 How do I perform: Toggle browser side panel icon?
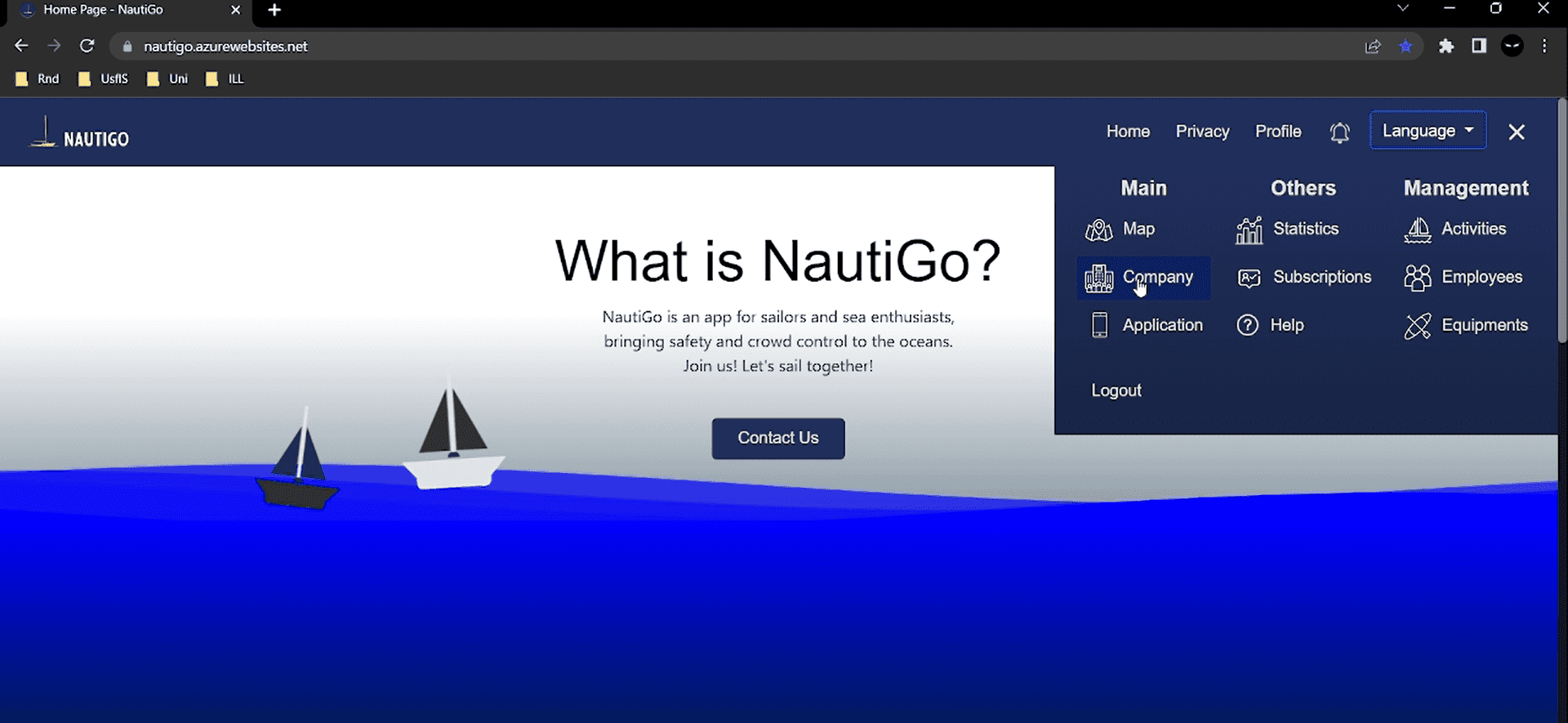point(1479,46)
